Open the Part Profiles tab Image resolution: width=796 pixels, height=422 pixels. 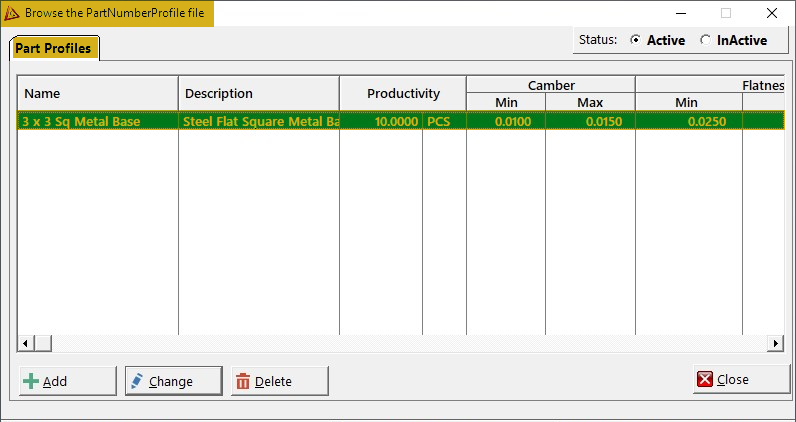pyautogui.click(x=54, y=49)
